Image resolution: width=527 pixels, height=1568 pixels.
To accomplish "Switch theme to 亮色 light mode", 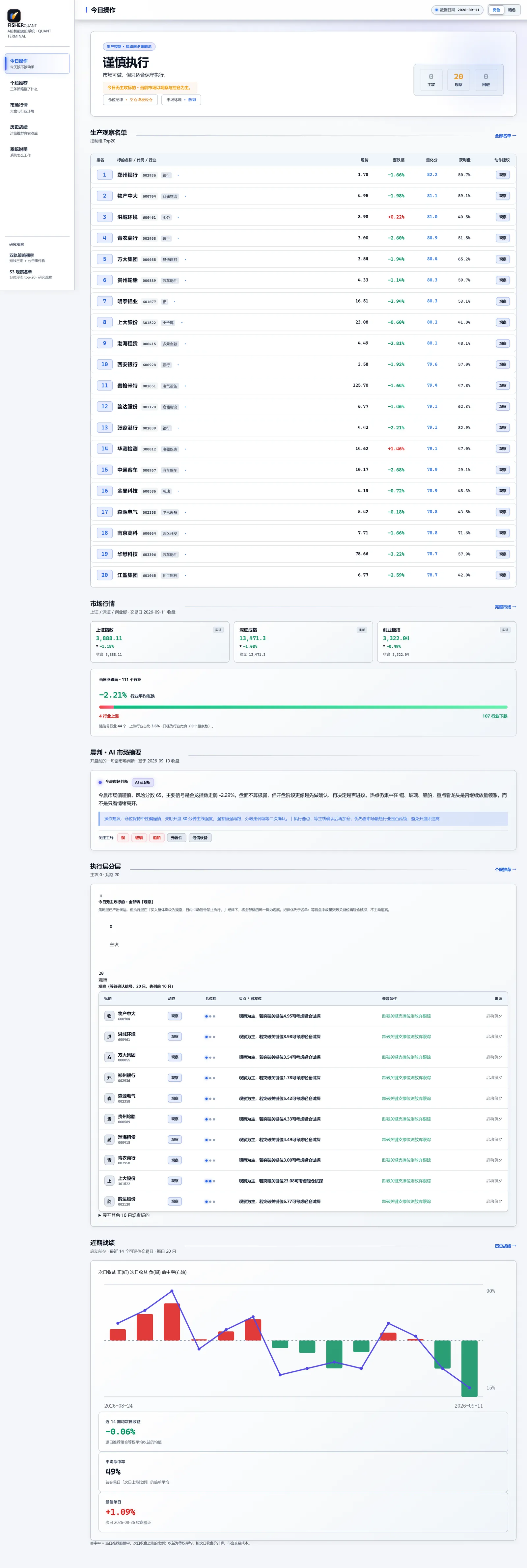I will [x=496, y=10].
